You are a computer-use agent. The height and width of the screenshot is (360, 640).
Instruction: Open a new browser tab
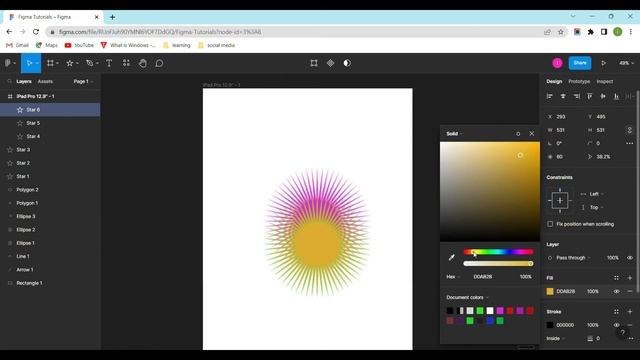pos(112,17)
